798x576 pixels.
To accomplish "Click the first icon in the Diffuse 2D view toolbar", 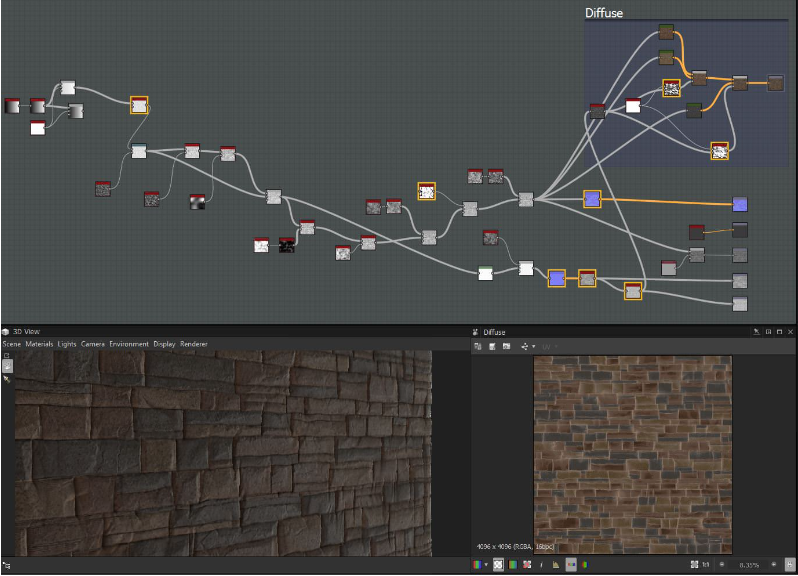I will point(478,347).
